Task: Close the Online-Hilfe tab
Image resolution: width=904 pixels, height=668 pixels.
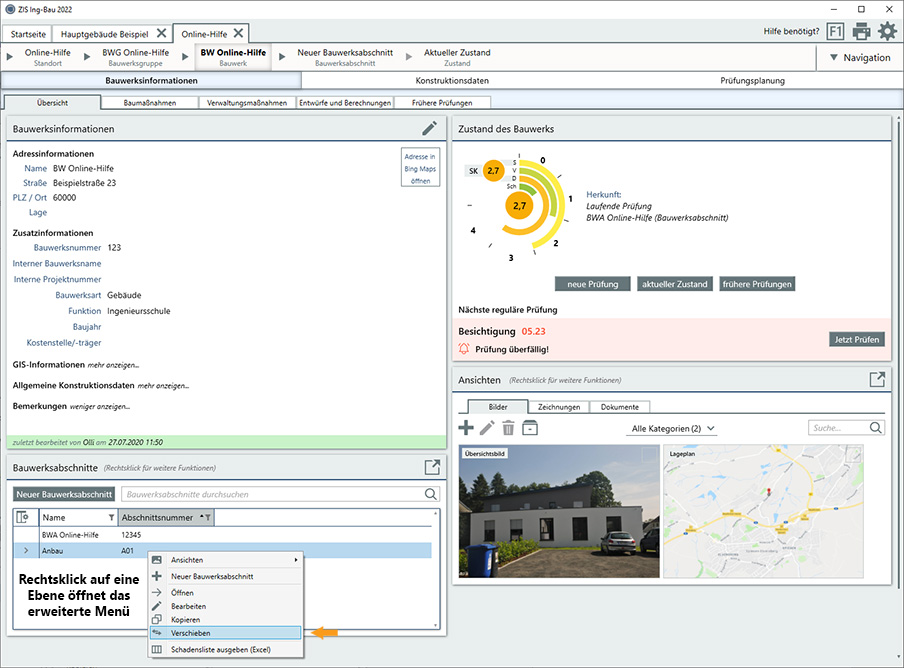Action: point(238,33)
